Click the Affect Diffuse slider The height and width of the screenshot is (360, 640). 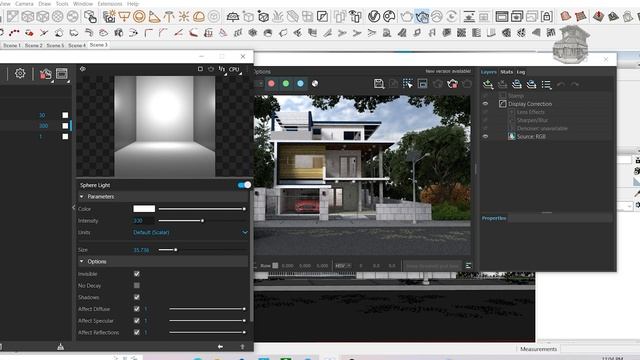tap(207, 309)
